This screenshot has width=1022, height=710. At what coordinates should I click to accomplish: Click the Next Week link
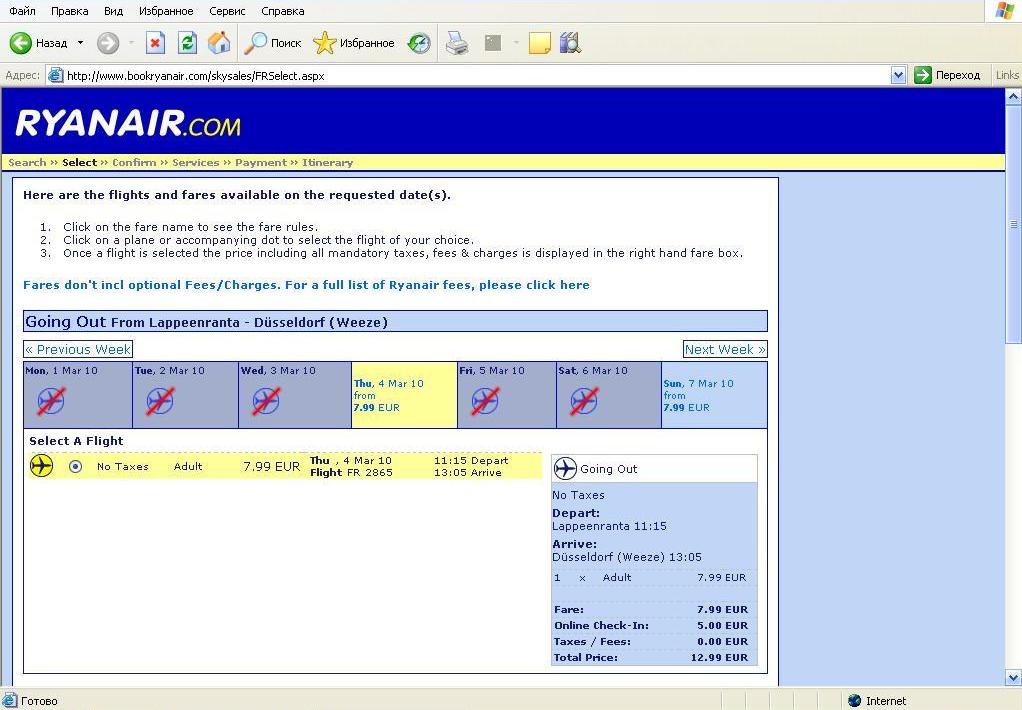pos(725,349)
